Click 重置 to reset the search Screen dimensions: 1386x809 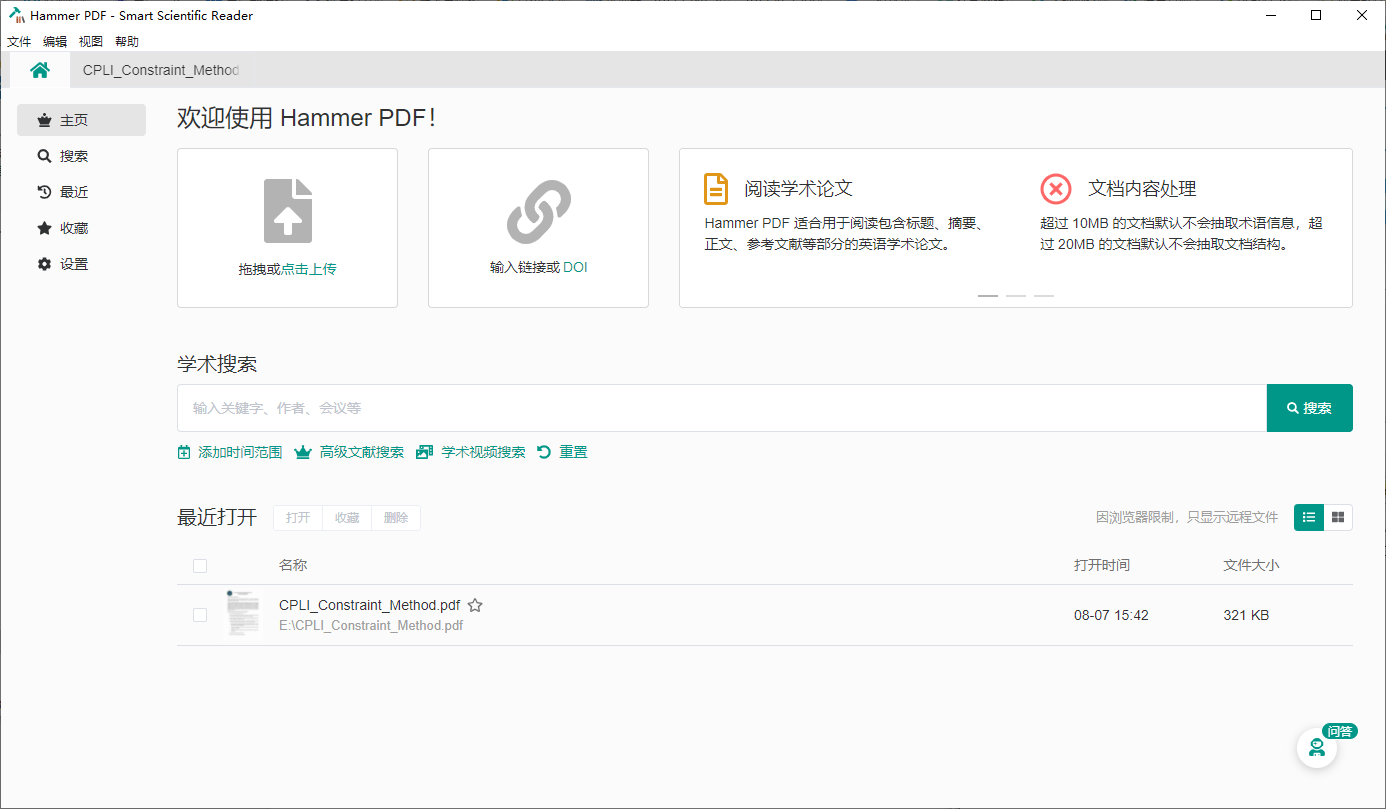coord(563,452)
